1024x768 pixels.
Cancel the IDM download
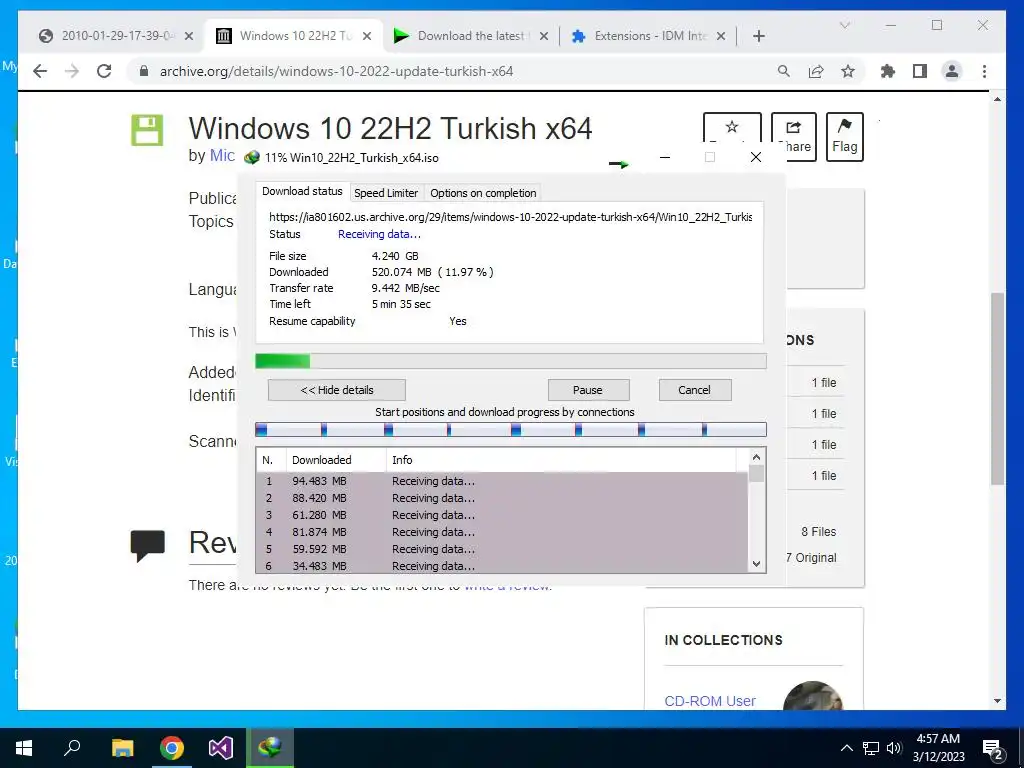coord(694,390)
